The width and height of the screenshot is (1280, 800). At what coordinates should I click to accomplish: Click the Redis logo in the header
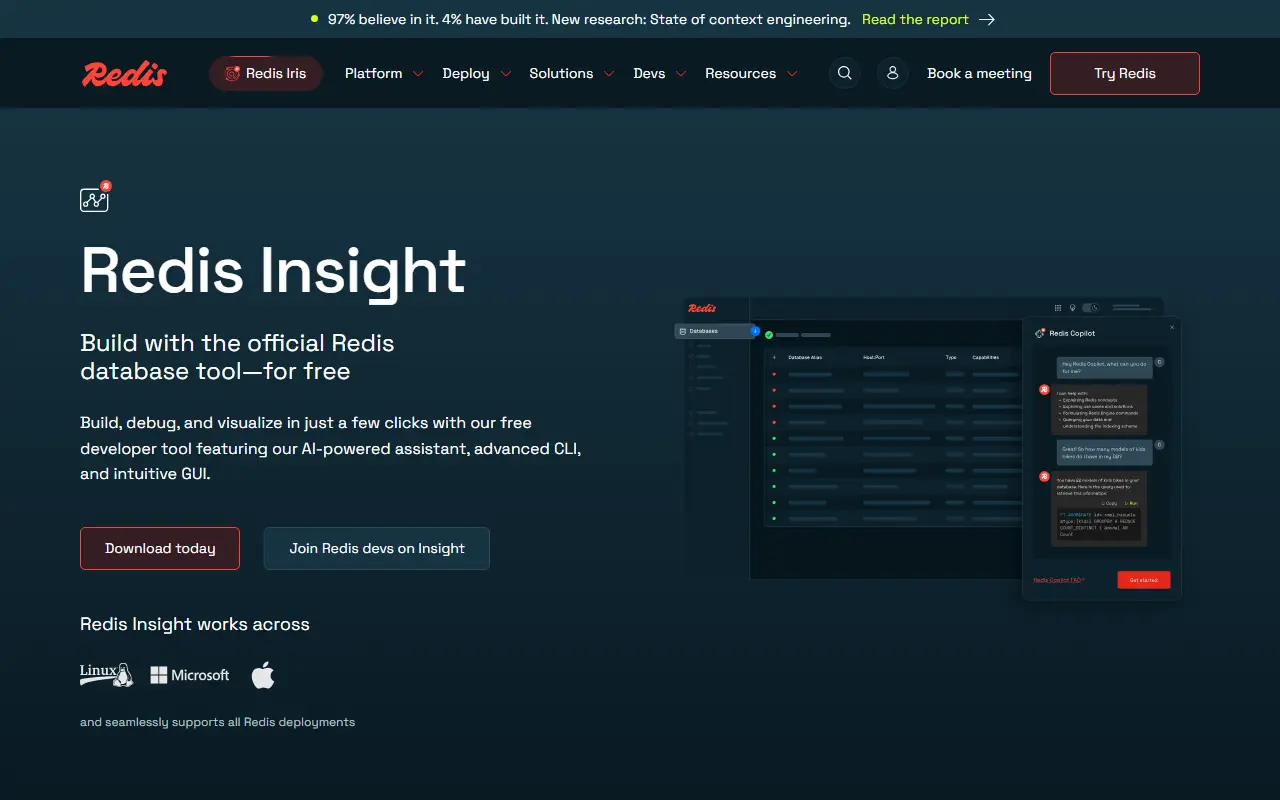[x=124, y=74]
